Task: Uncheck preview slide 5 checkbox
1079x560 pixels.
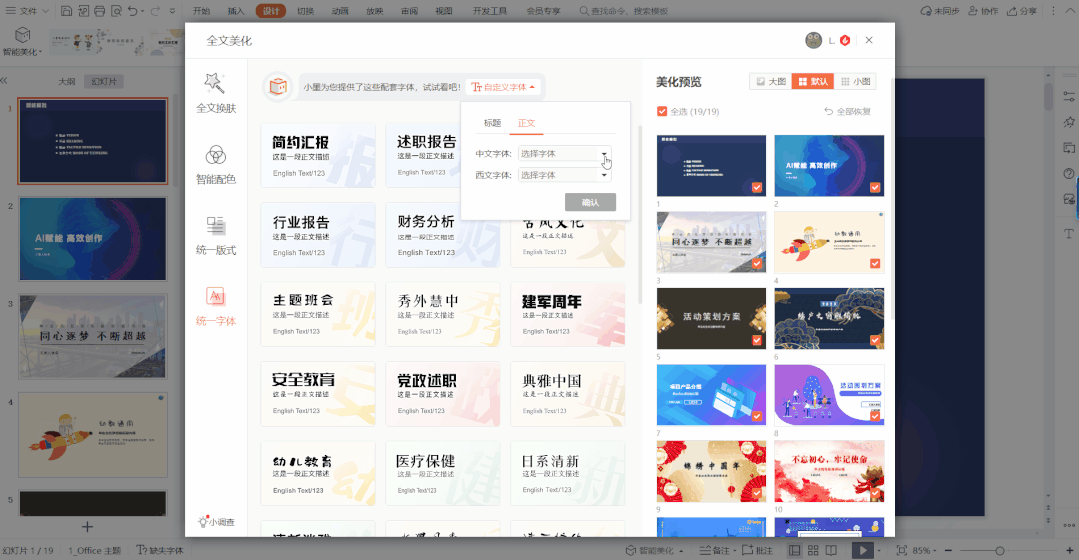Action: pyautogui.click(x=757, y=340)
